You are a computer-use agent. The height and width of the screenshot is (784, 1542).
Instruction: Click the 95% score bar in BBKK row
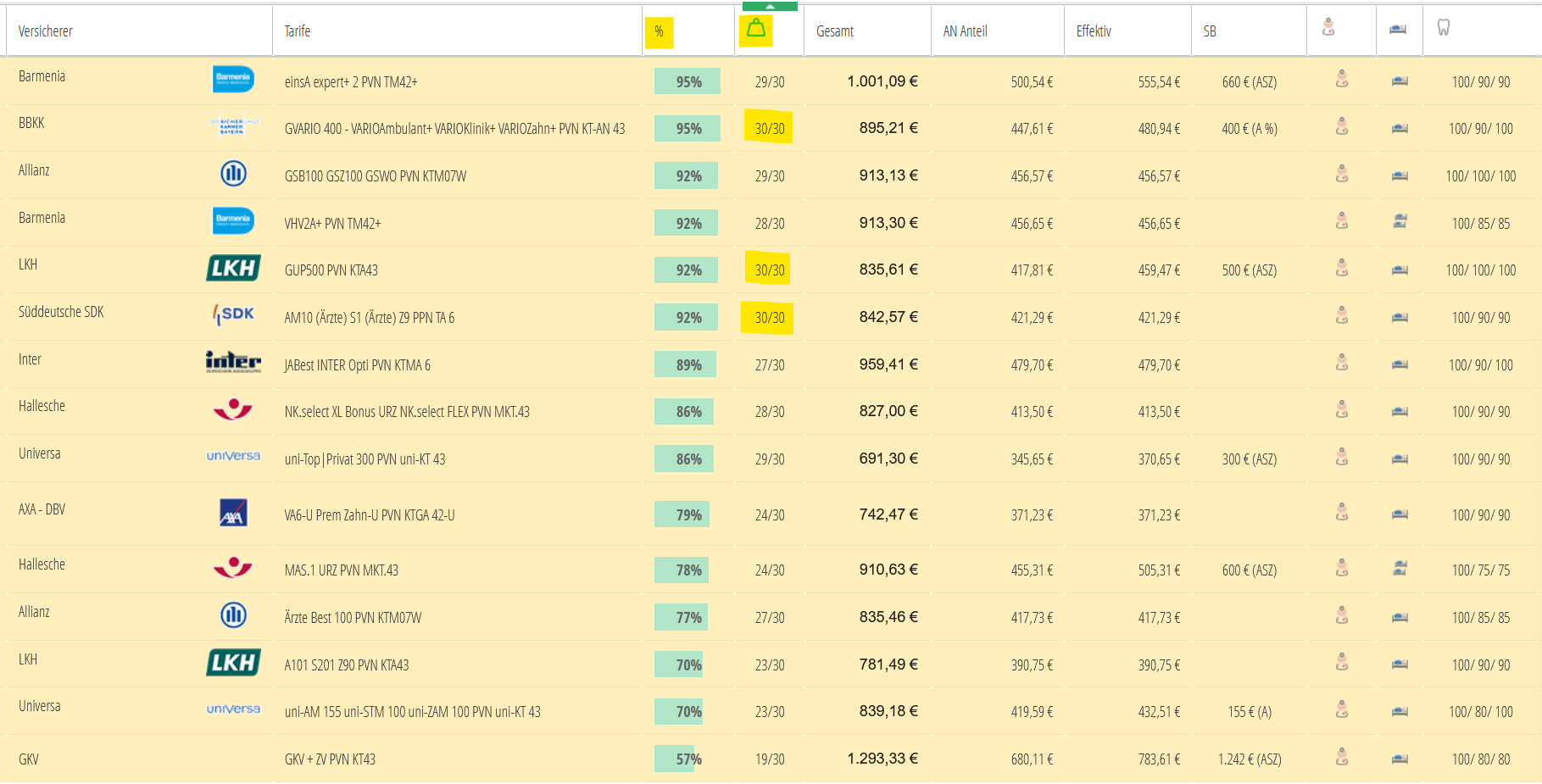[x=687, y=129]
